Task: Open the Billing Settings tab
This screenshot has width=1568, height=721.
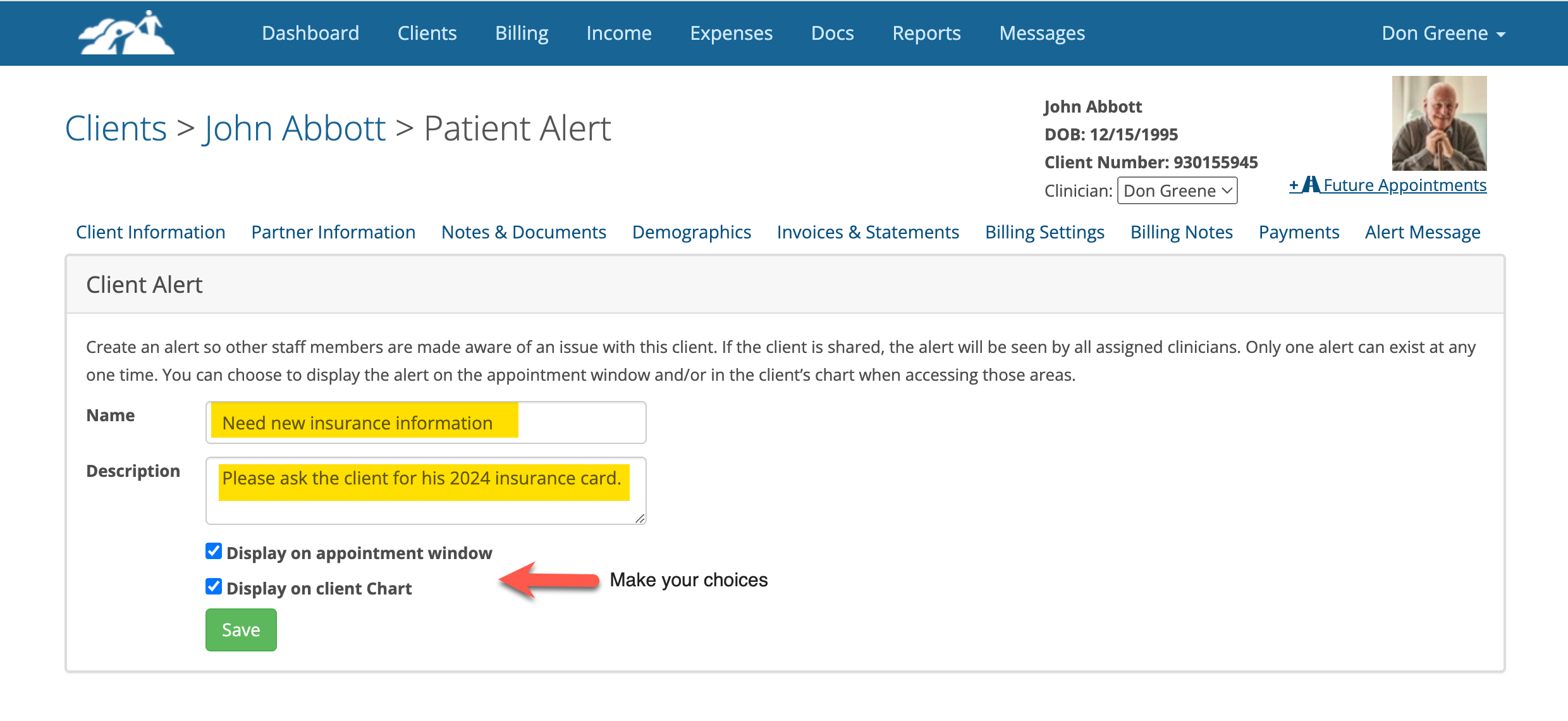Action: pos(1044,232)
